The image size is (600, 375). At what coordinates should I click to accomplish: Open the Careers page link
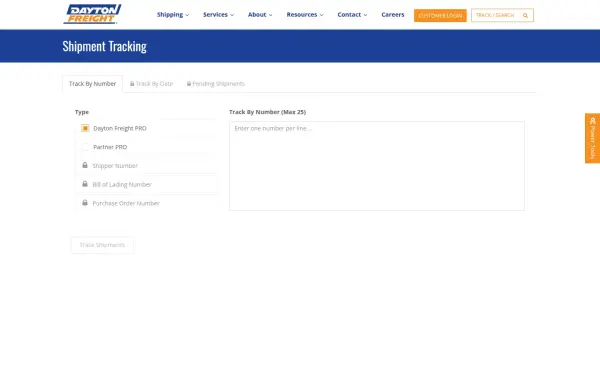tap(393, 15)
